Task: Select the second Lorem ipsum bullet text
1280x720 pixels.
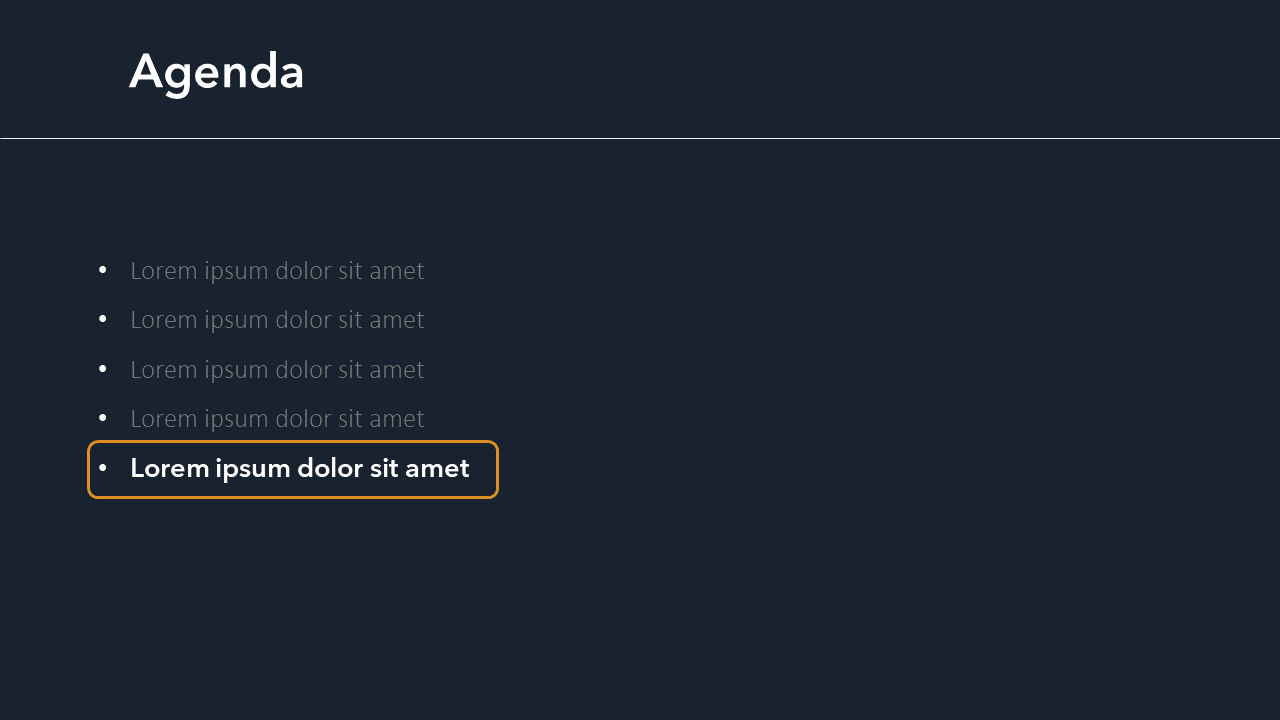Action: click(x=277, y=320)
